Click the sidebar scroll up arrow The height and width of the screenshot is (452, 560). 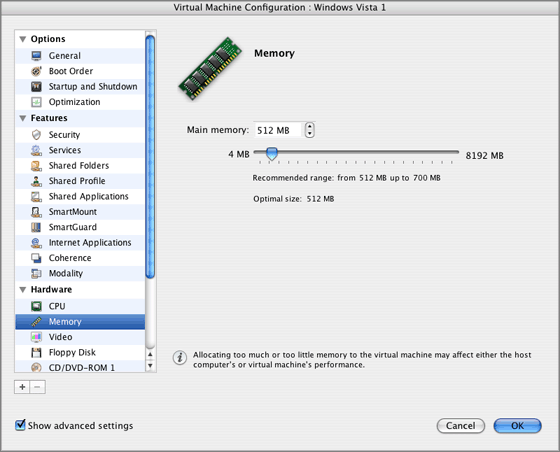[x=150, y=355]
